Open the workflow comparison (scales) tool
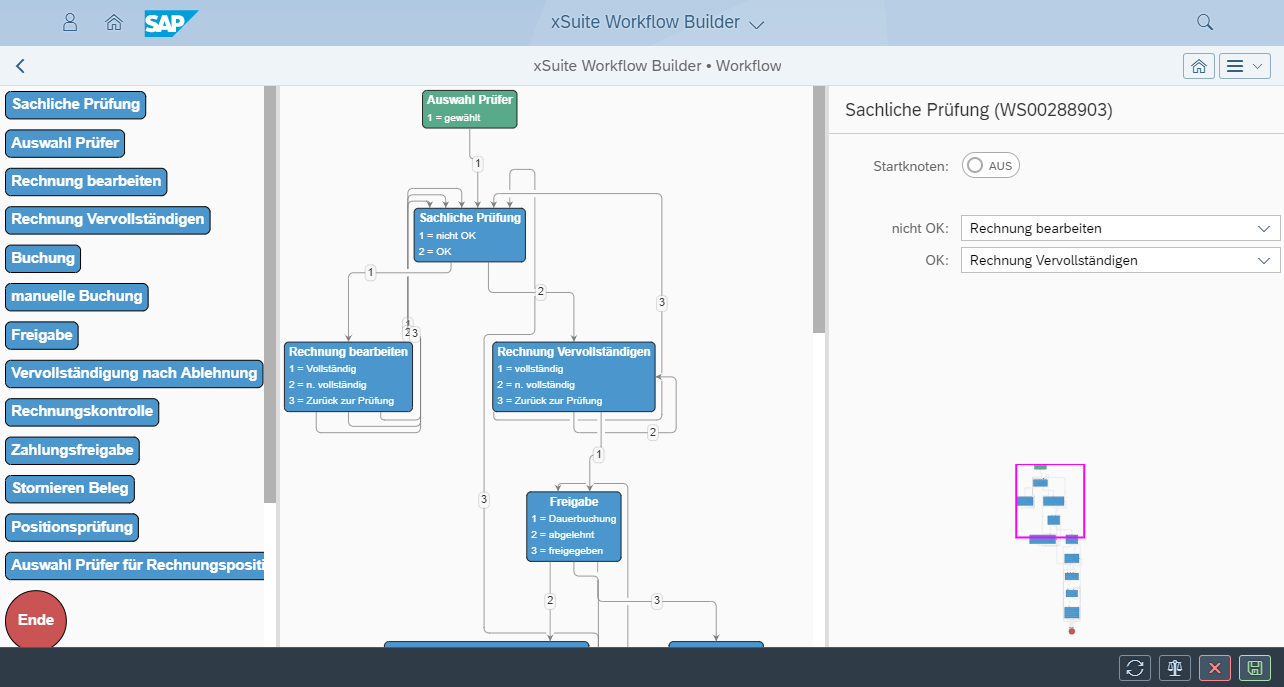1284x687 pixels. click(x=1174, y=667)
